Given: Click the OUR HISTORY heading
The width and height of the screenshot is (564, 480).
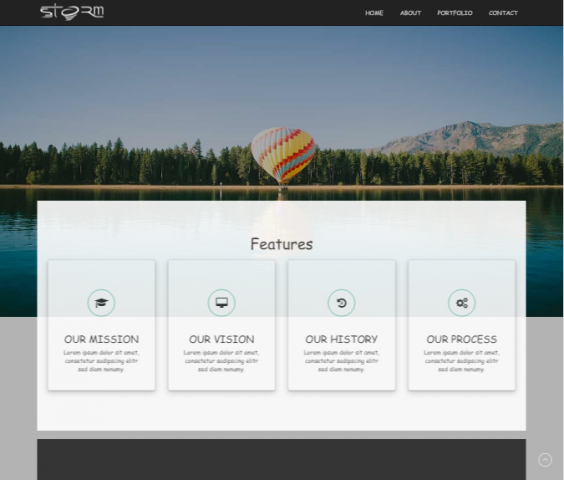Looking at the screenshot, I should pyautogui.click(x=341, y=339).
